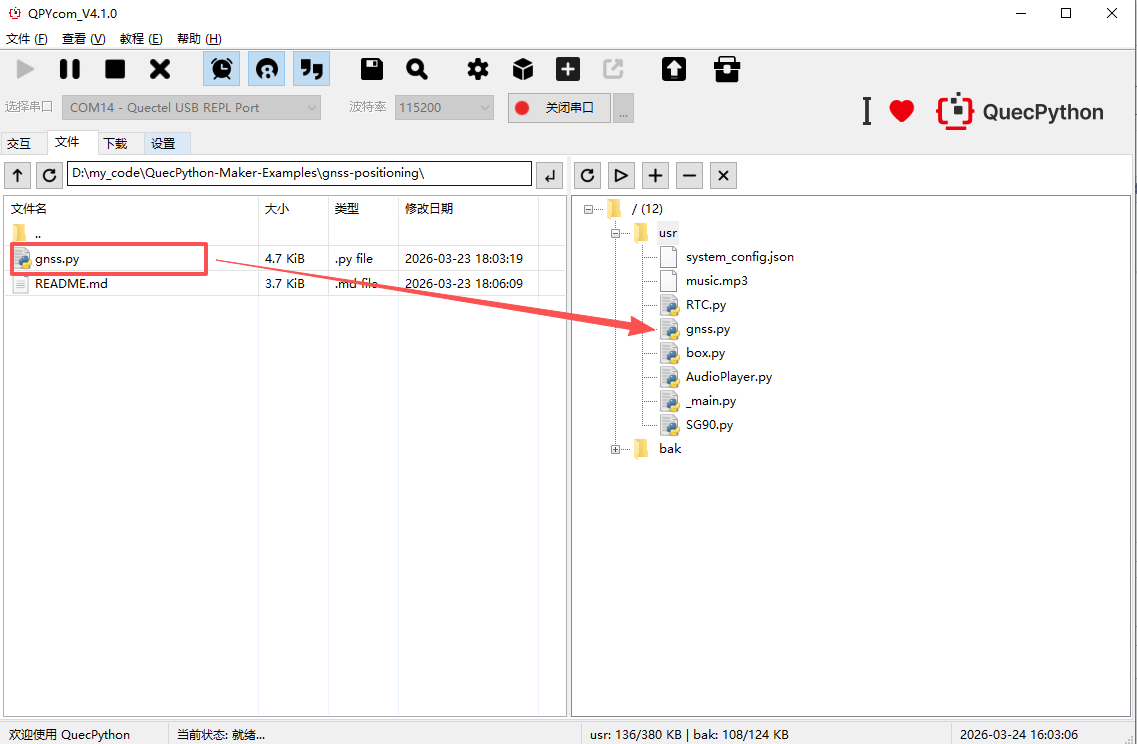Expand the bak folder tree node

pyautogui.click(x=616, y=449)
